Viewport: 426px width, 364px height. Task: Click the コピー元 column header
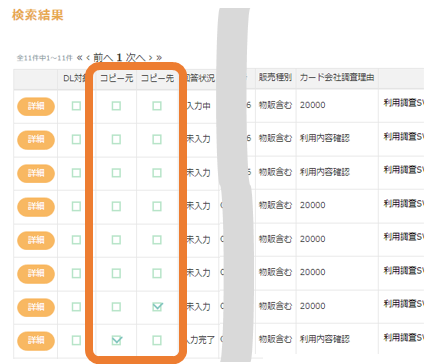[117, 78]
